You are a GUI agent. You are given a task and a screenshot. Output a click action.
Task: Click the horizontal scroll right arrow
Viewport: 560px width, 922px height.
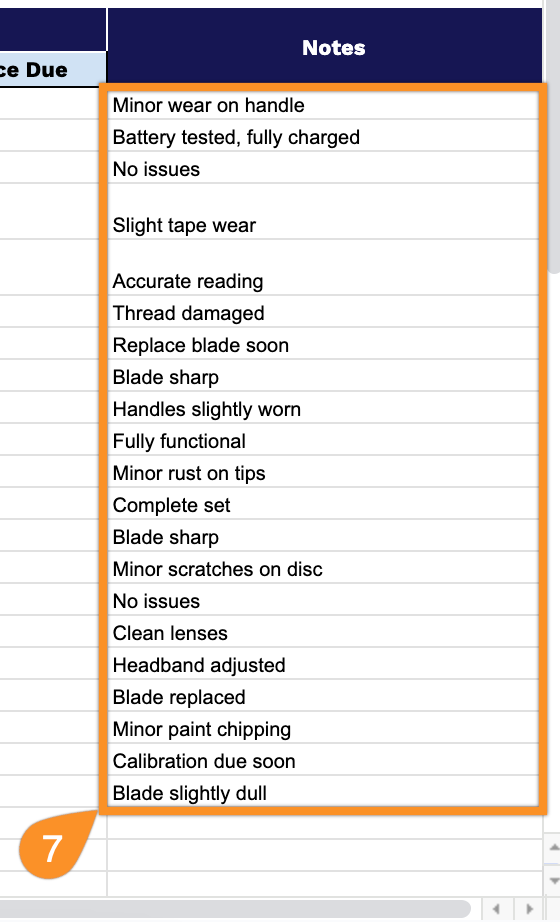click(x=529, y=909)
